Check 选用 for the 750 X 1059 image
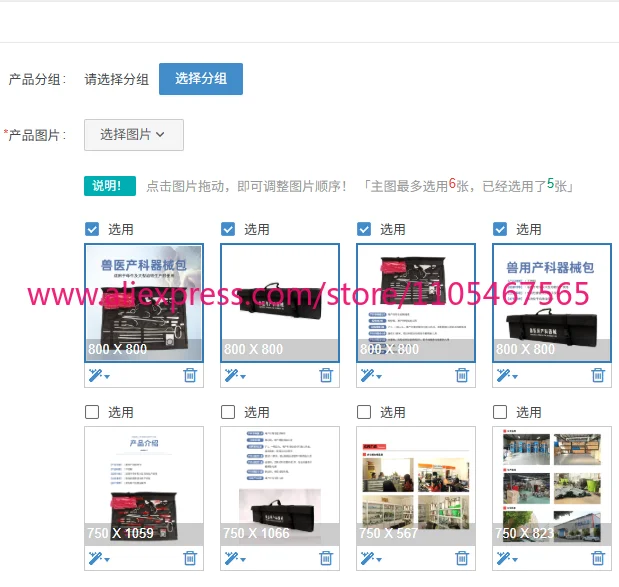The image size is (619, 587). (92, 412)
